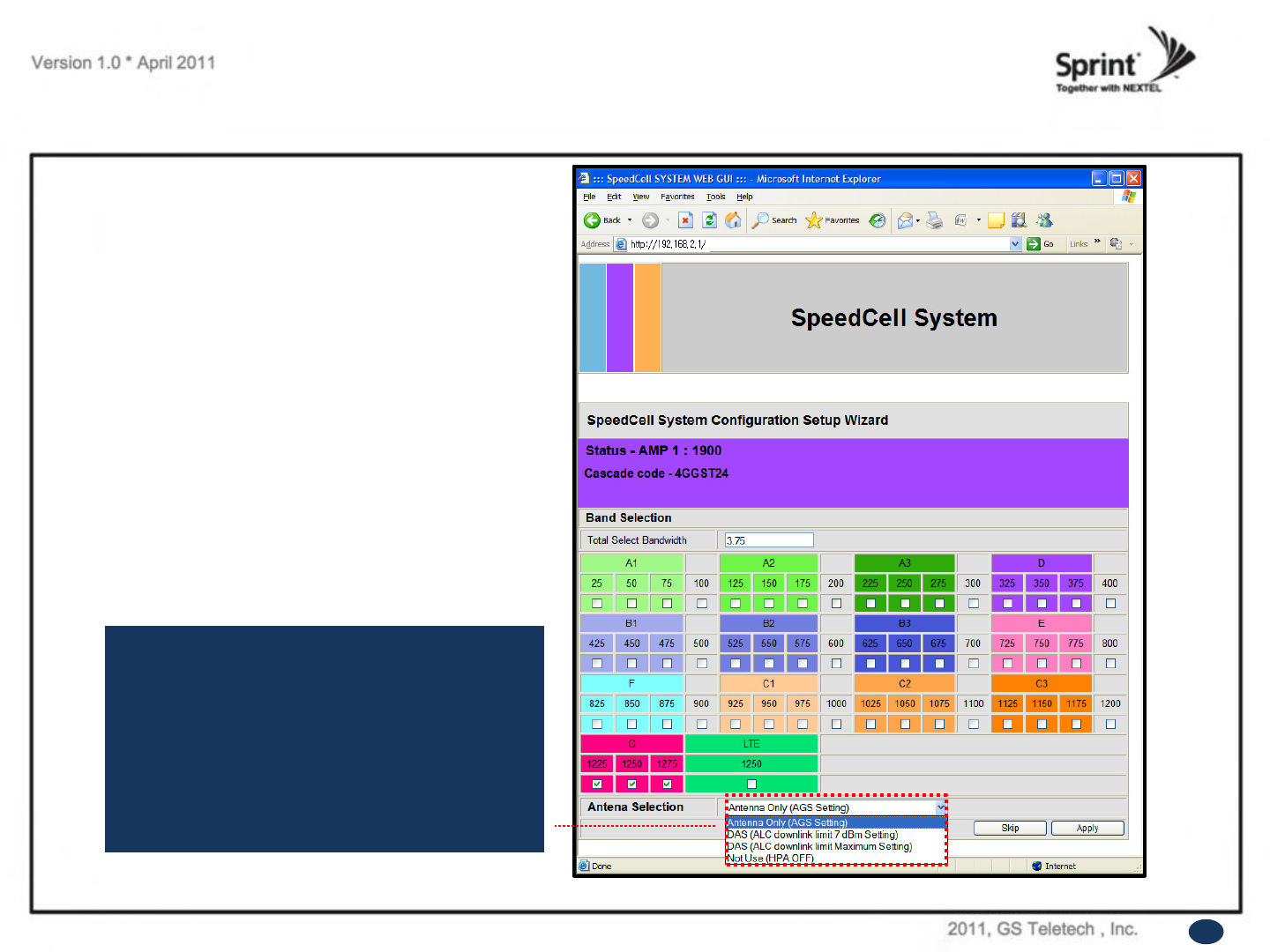The width and height of the screenshot is (1270, 952).
Task: Go to the Home page icon
Action: tap(733, 220)
